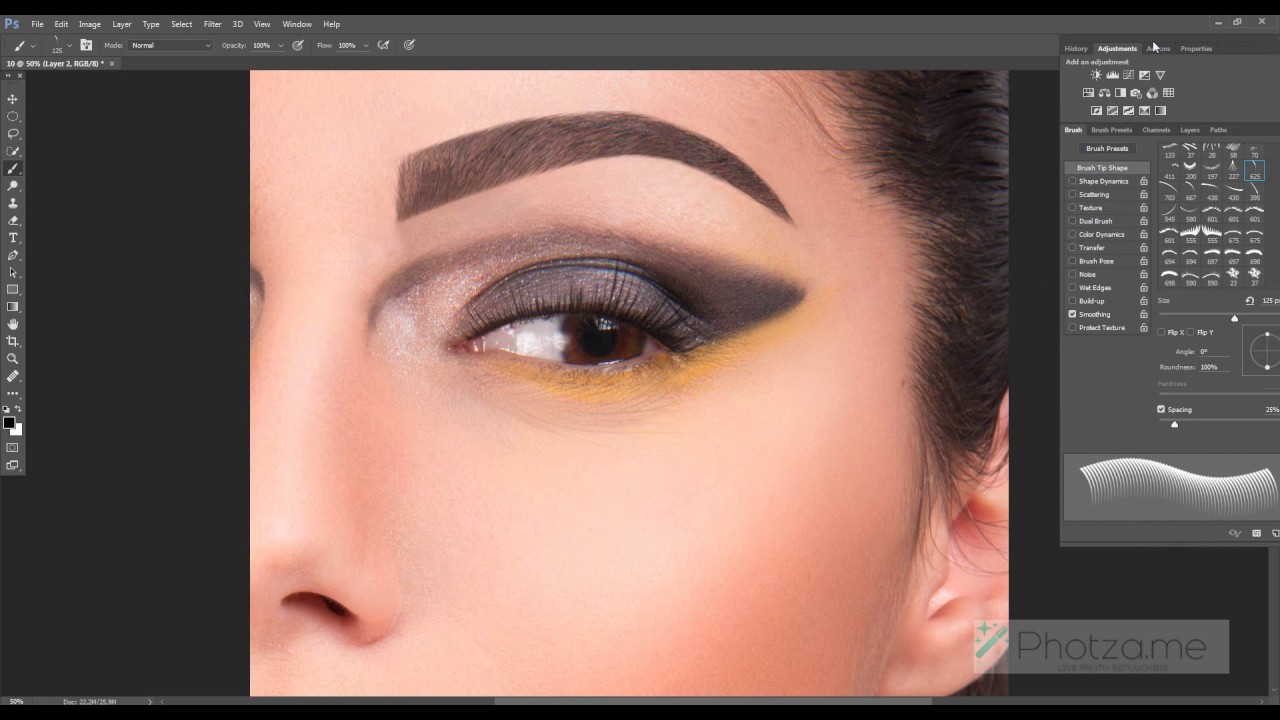
Task: Open the Mode dropdown set to Normal
Action: [171, 45]
